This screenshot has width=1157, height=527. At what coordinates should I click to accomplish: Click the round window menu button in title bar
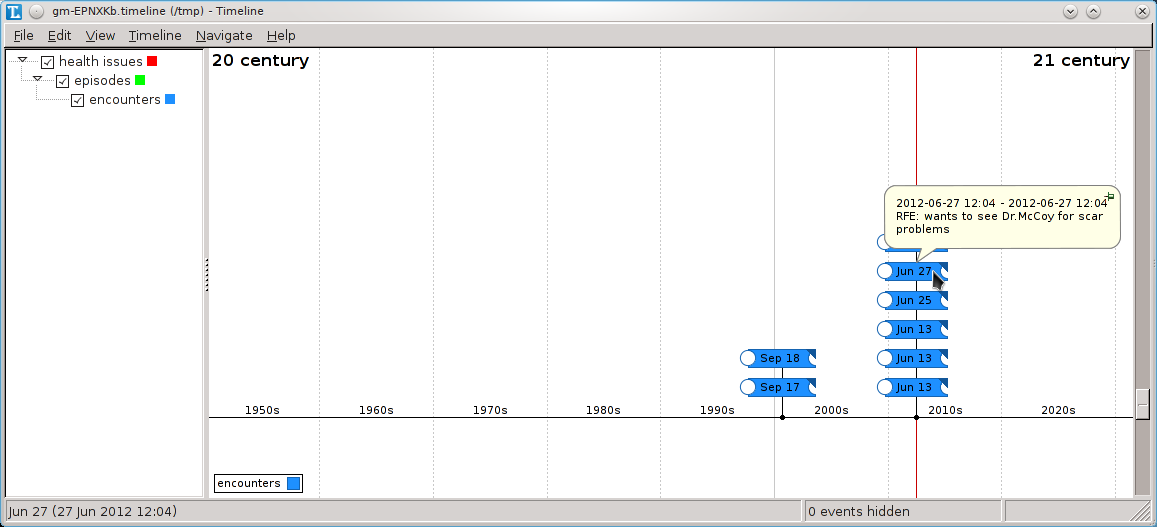coord(37,11)
